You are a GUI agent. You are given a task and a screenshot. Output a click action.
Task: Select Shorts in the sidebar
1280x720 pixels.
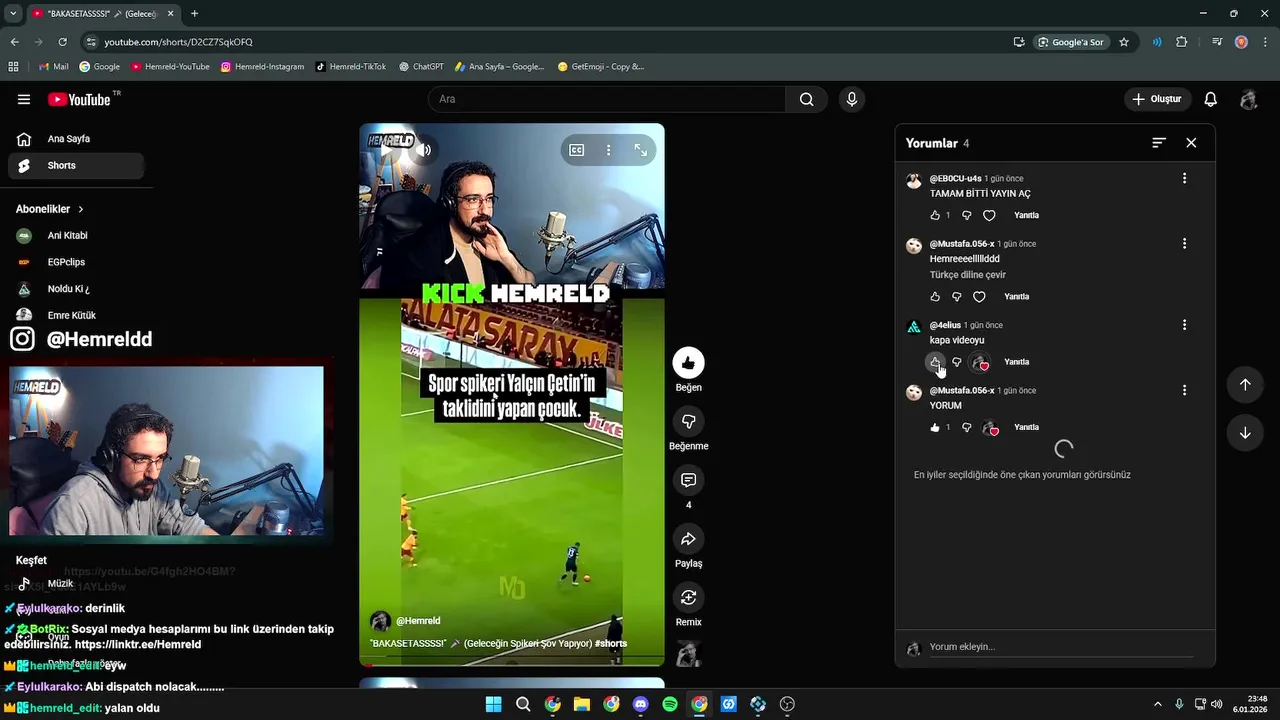(75, 166)
